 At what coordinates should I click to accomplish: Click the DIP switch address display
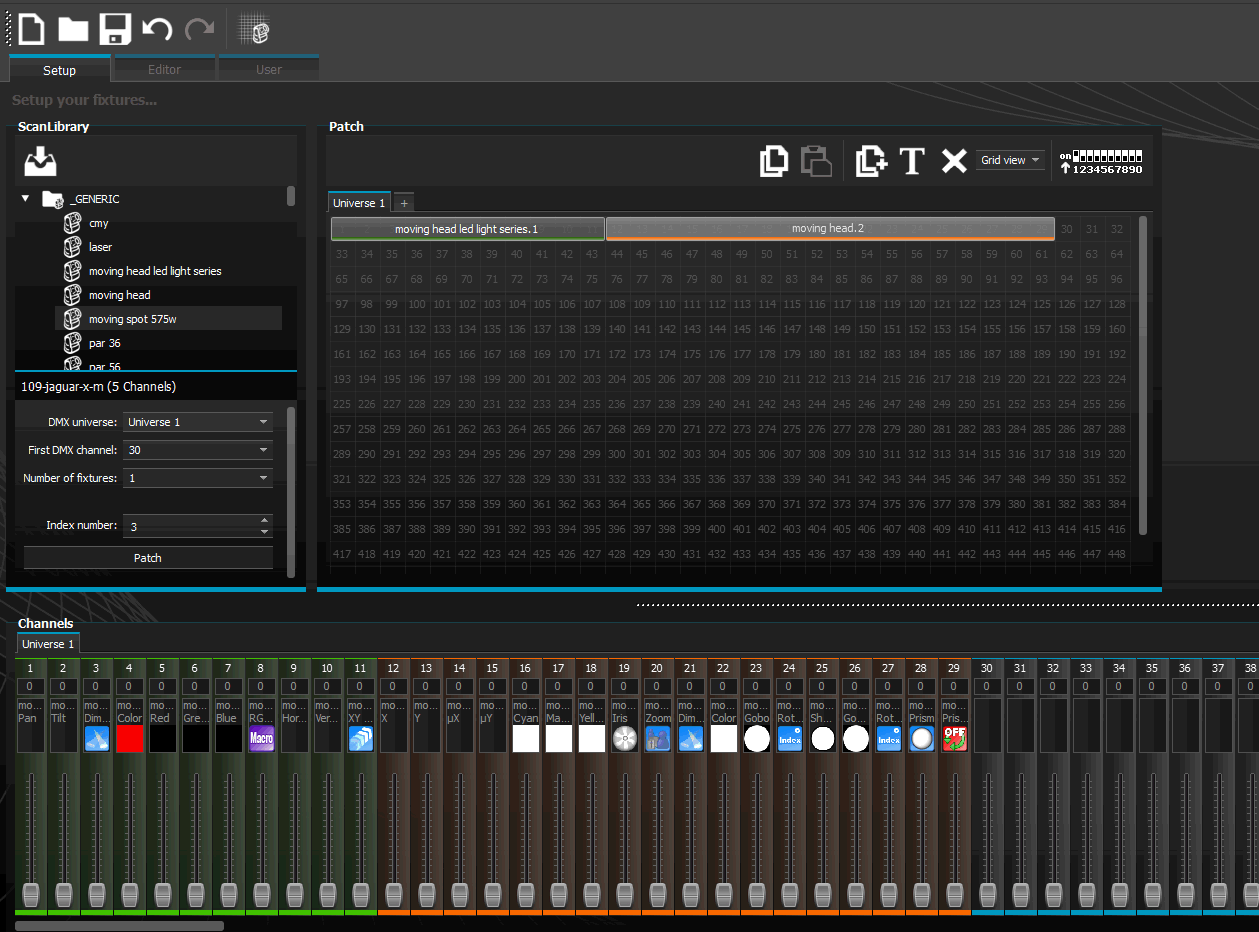(1101, 162)
